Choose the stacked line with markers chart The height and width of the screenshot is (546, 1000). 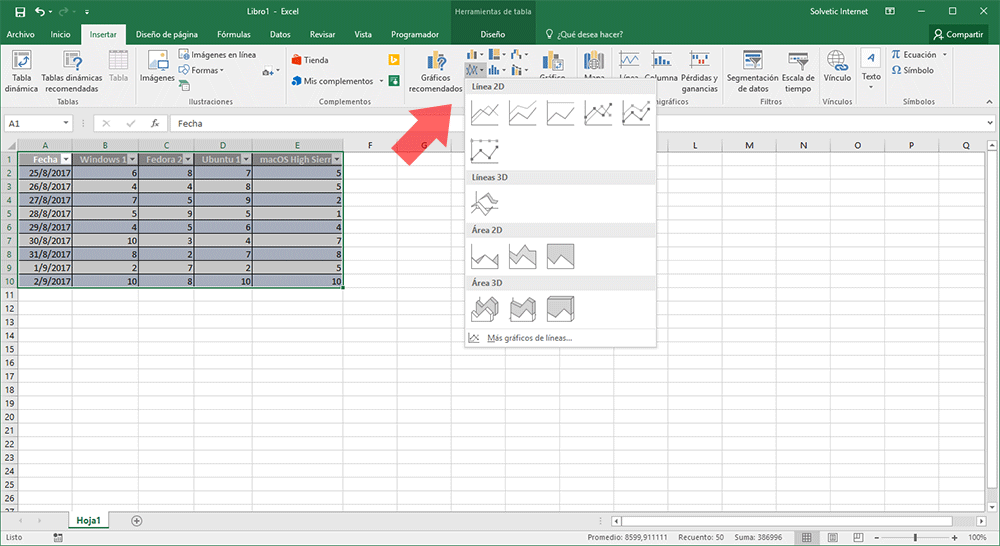click(x=636, y=113)
